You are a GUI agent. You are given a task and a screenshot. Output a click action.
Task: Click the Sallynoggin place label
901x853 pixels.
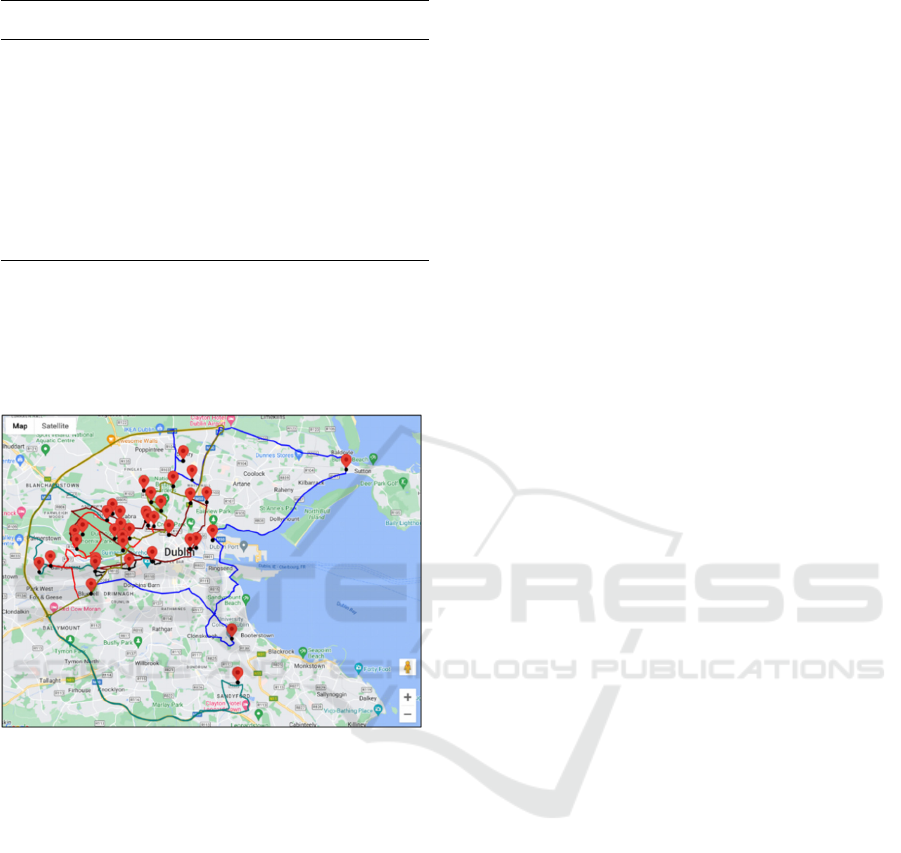332,694
